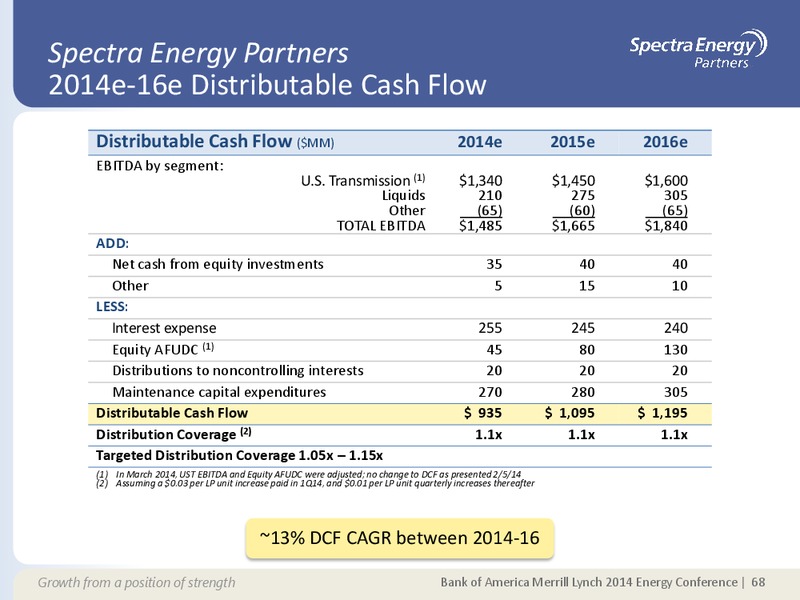
Task: Click the 'TOTAL EBITDA' row label
Action: [x=381, y=226]
